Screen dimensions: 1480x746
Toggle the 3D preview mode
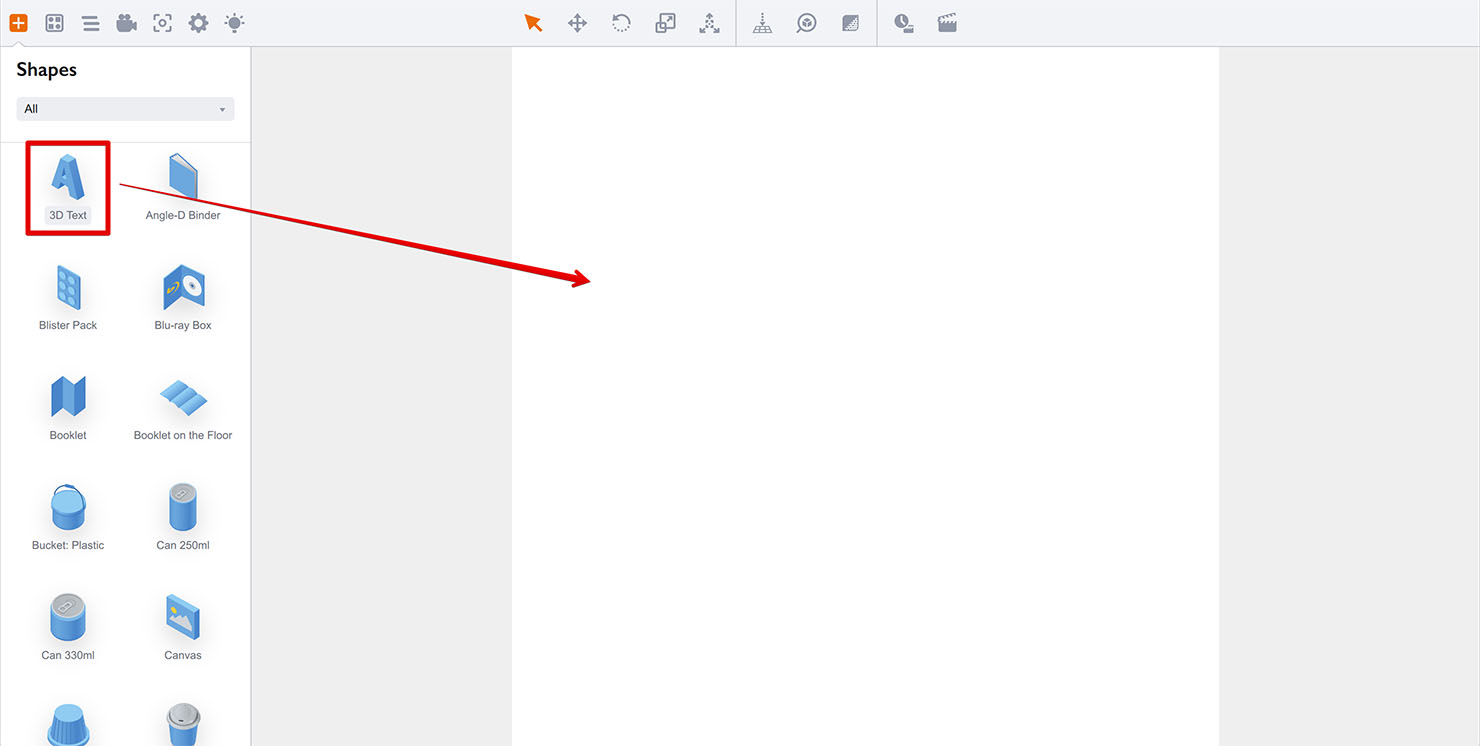coord(806,22)
